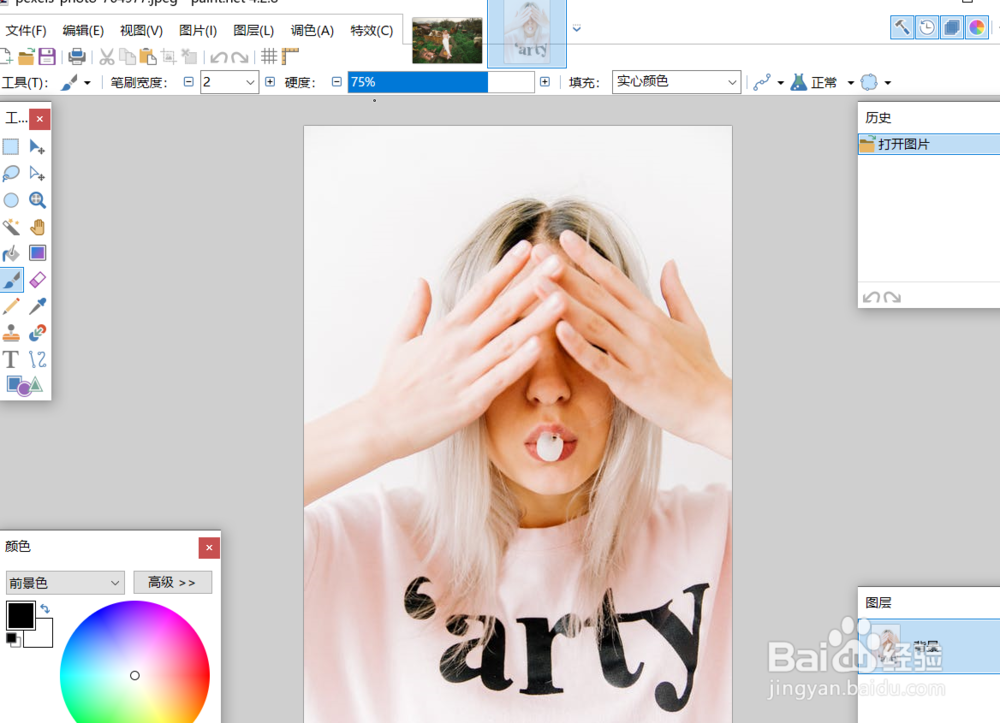Swap foreground and background colors
1000x723 pixels.
point(45,608)
